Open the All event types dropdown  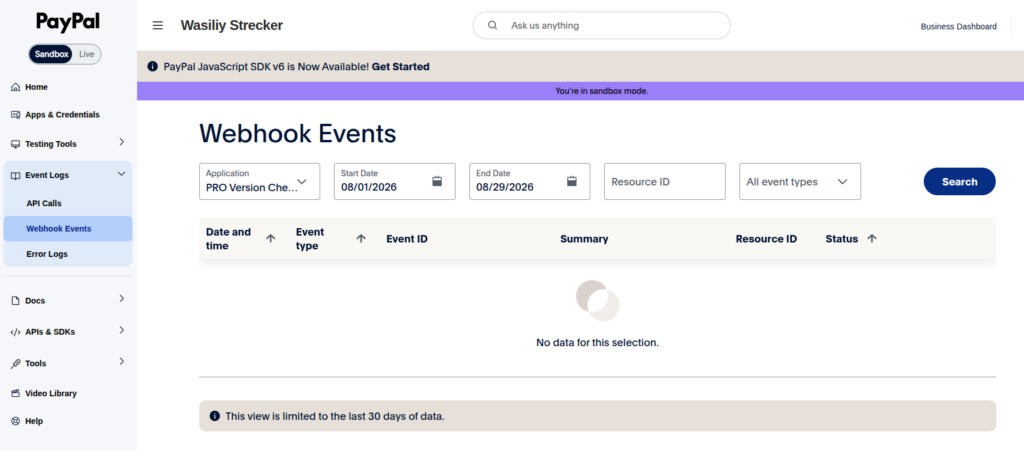point(800,181)
